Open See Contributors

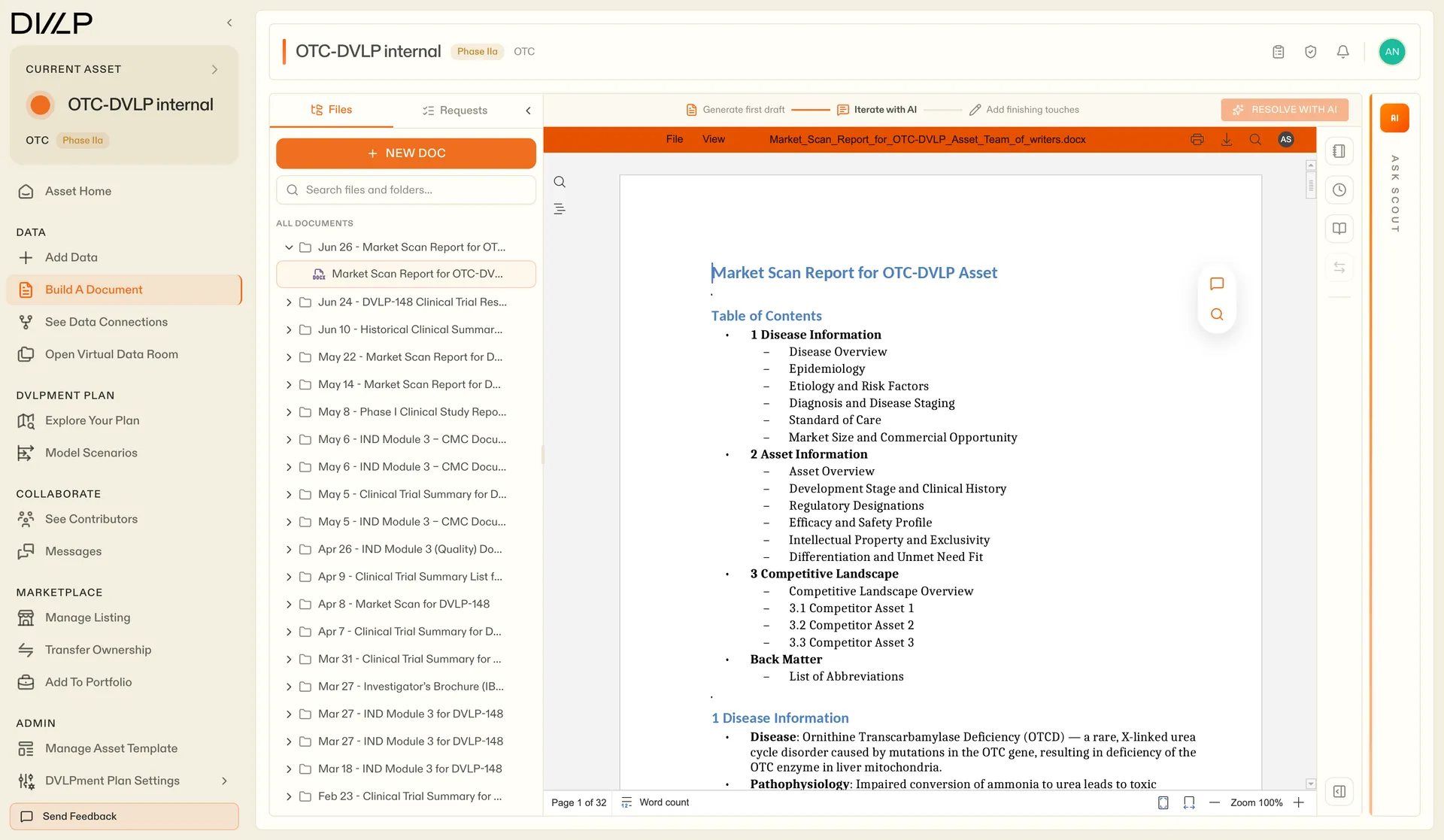pos(124,520)
